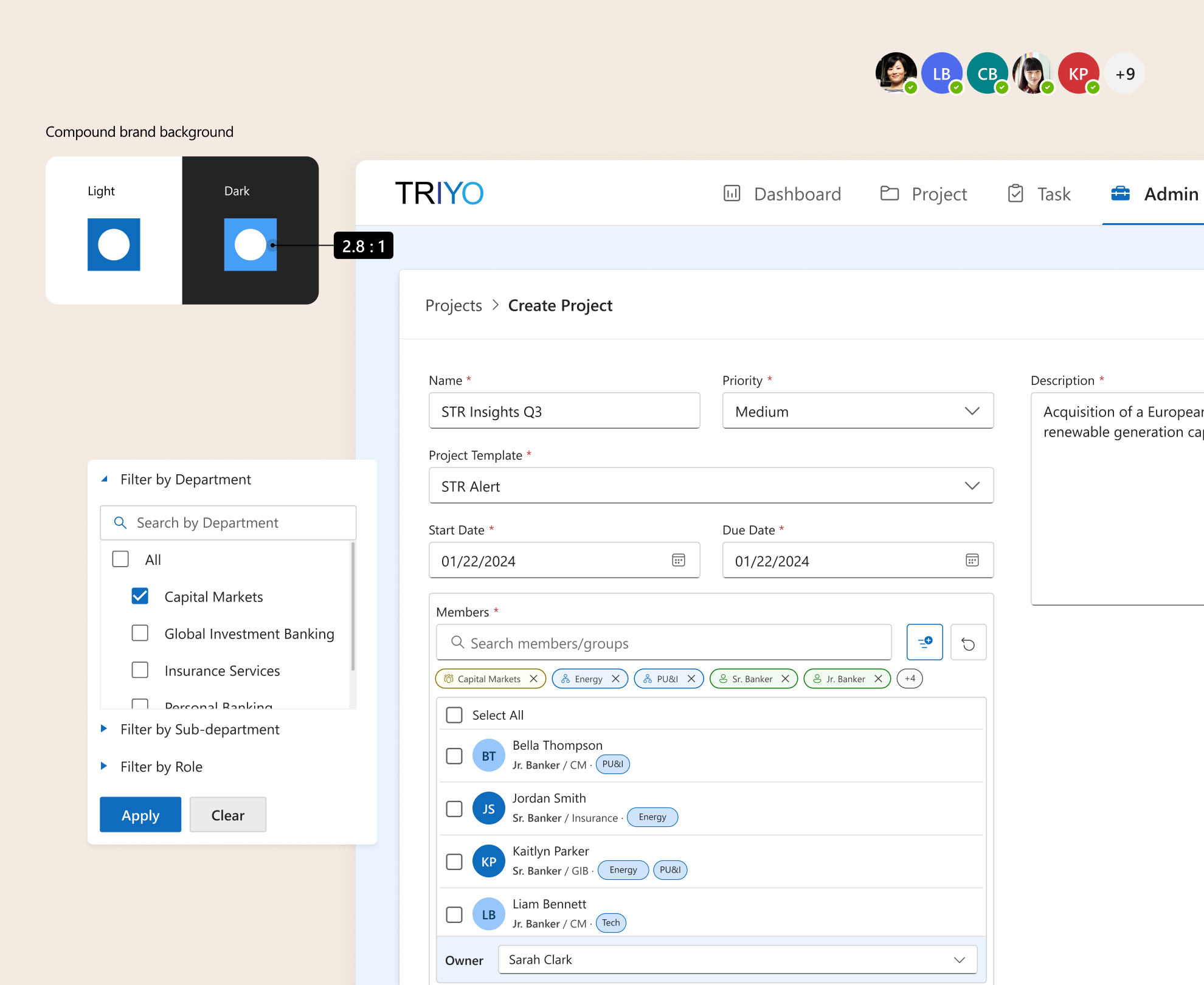
Task: Click the add members filter icon
Action: pos(924,642)
